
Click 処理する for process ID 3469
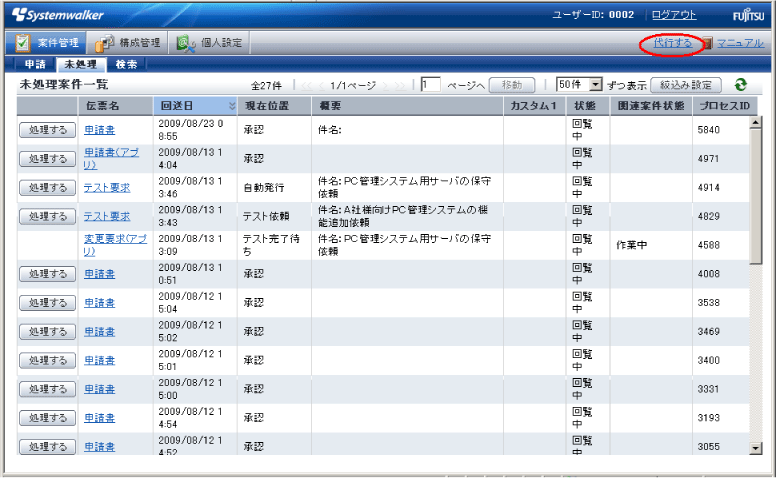pyautogui.click(x=48, y=332)
